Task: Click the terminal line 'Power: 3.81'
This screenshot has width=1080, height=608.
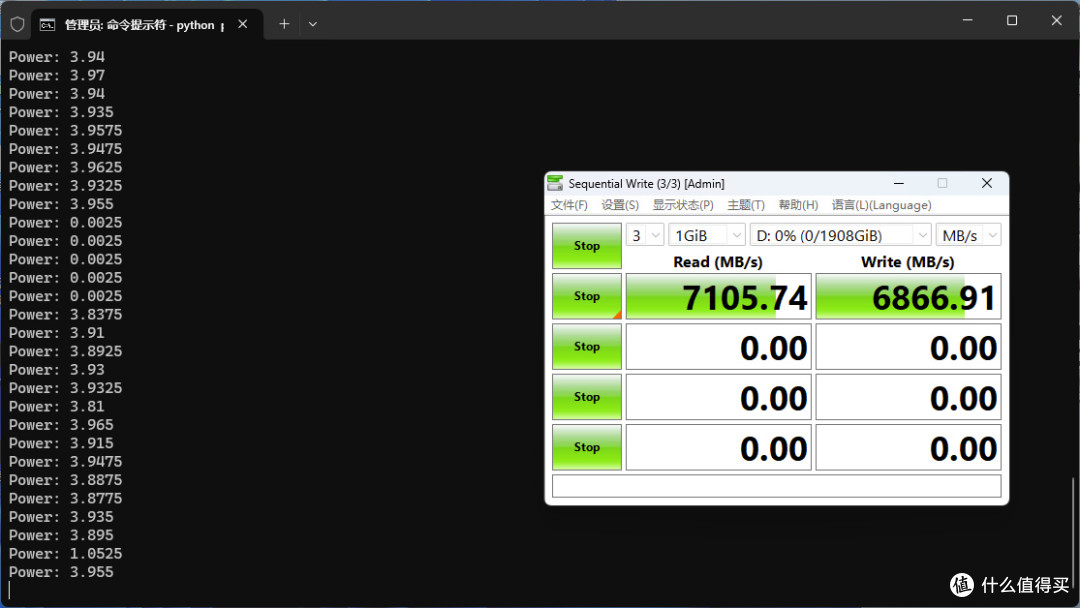Action: (56, 407)
